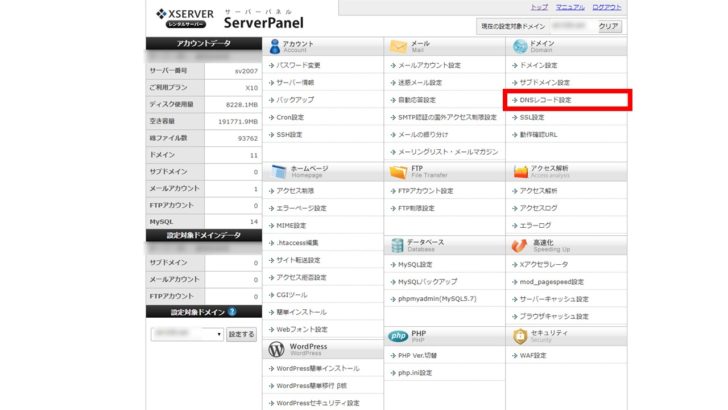Click the PHP logo icon
The height and width of the screenshot is (410, 728).
[397, 335]
